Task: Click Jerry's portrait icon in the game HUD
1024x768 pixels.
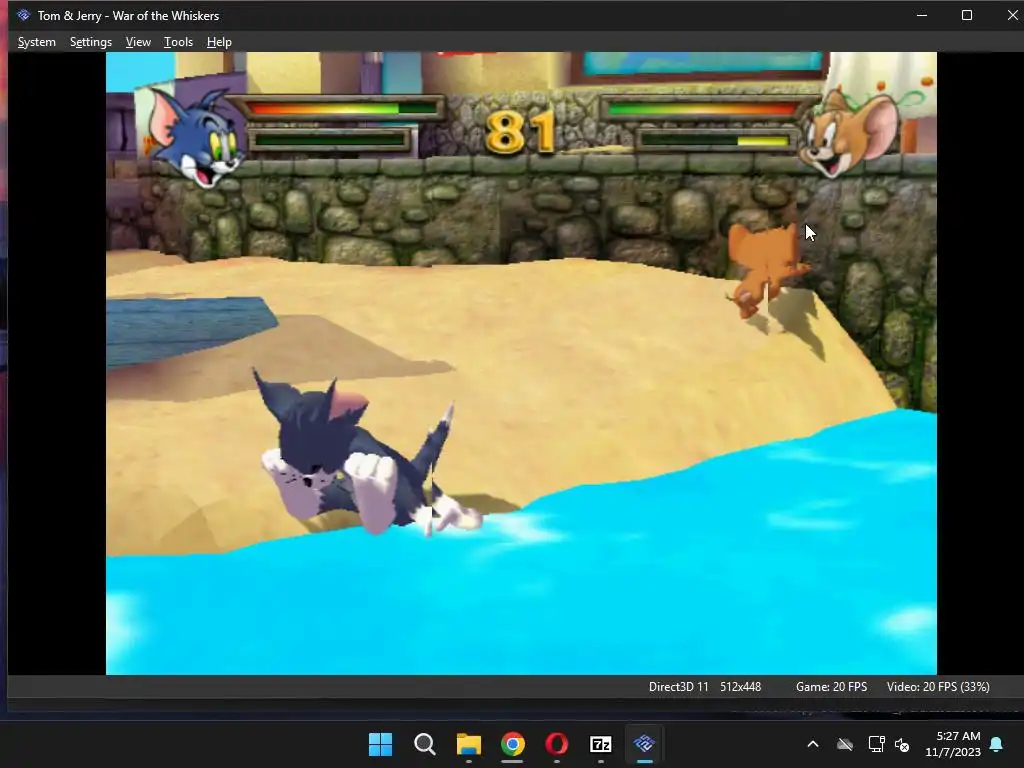Action: (x=851, y=133)
